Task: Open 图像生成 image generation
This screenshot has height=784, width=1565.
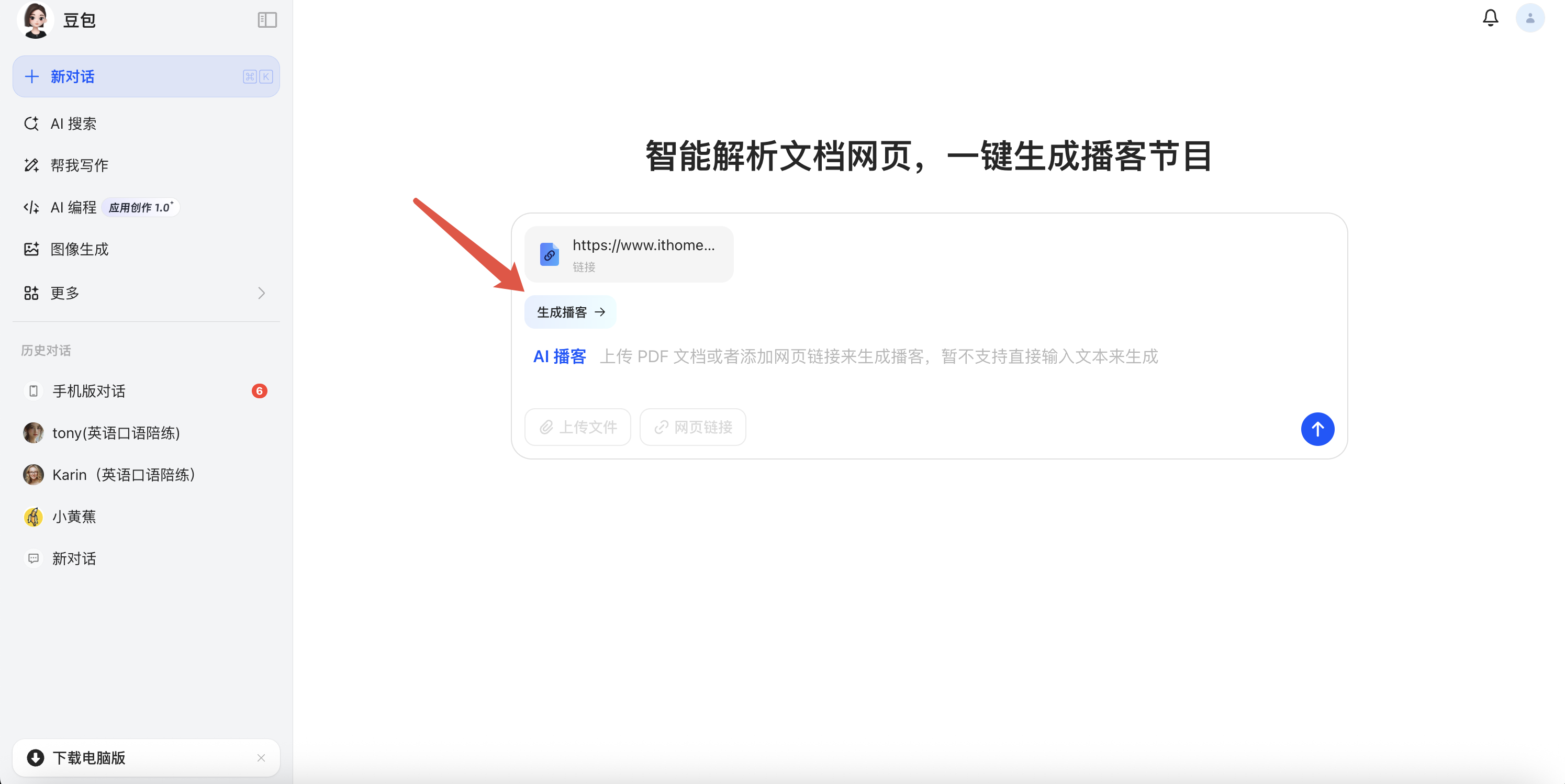Action: [x=146, y=249]
